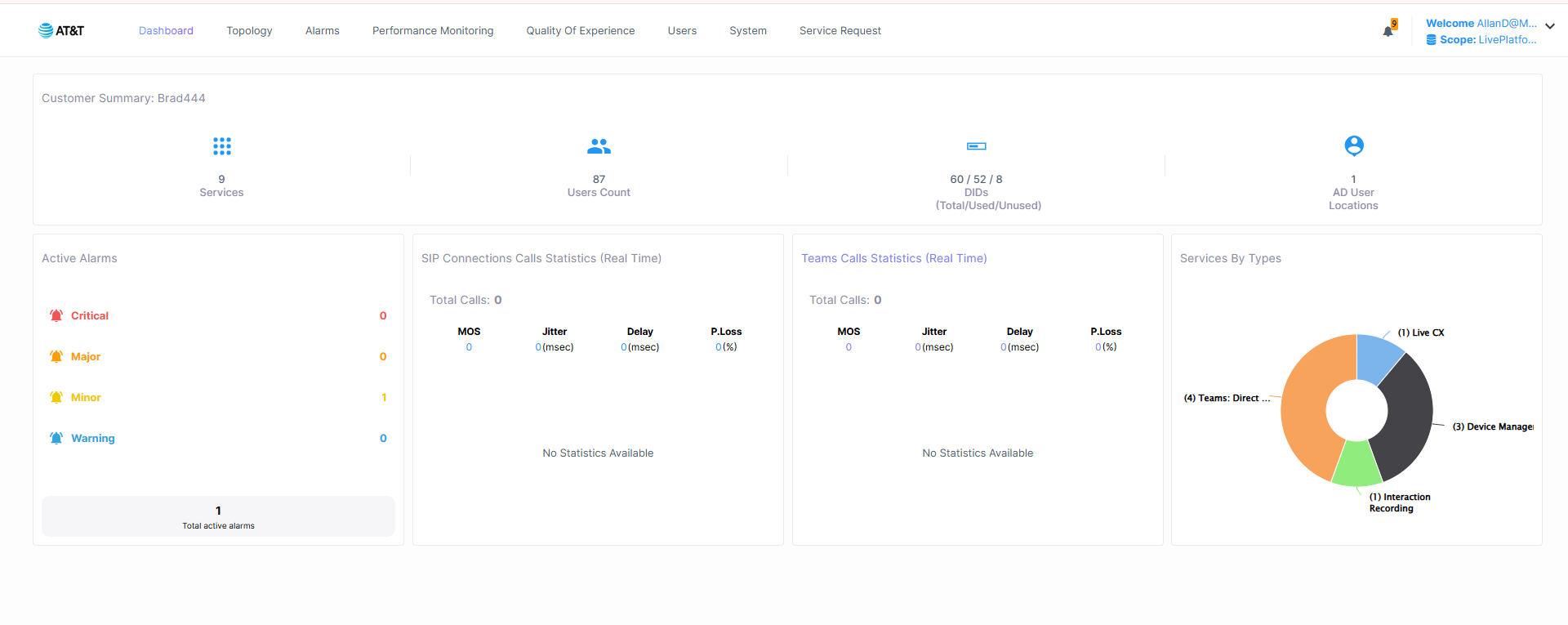Open the Topology menu
Image resolution: width=1568 pixels, height=625 pixels.
tap(249, 31)
